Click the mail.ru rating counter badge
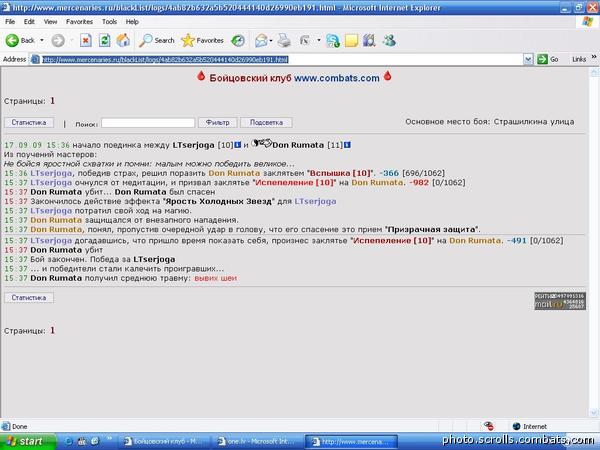Screen dimensions: 600x450 click(x=560, y=301)
